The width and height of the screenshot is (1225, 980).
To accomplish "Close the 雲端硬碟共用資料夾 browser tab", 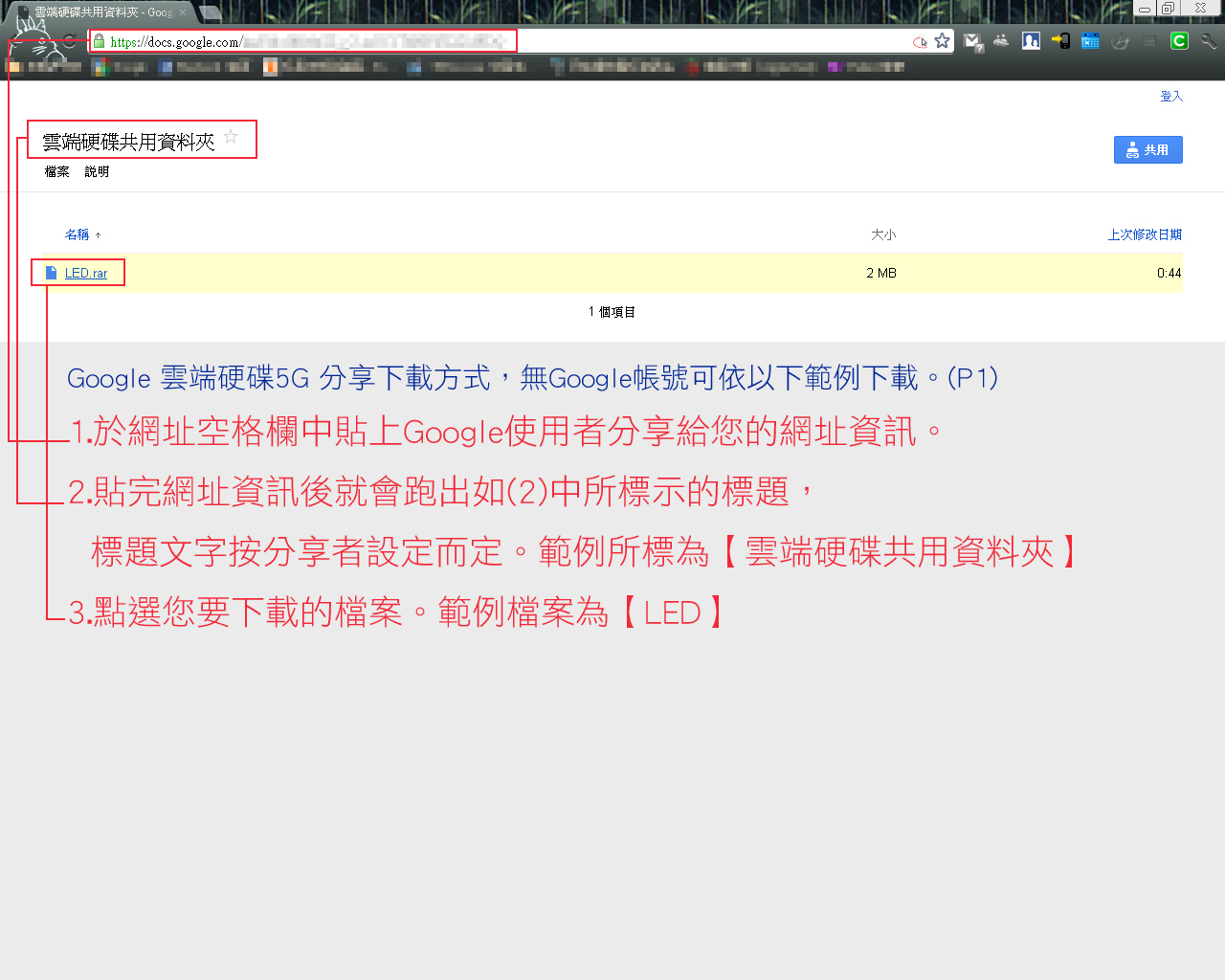I will point(183,12).
